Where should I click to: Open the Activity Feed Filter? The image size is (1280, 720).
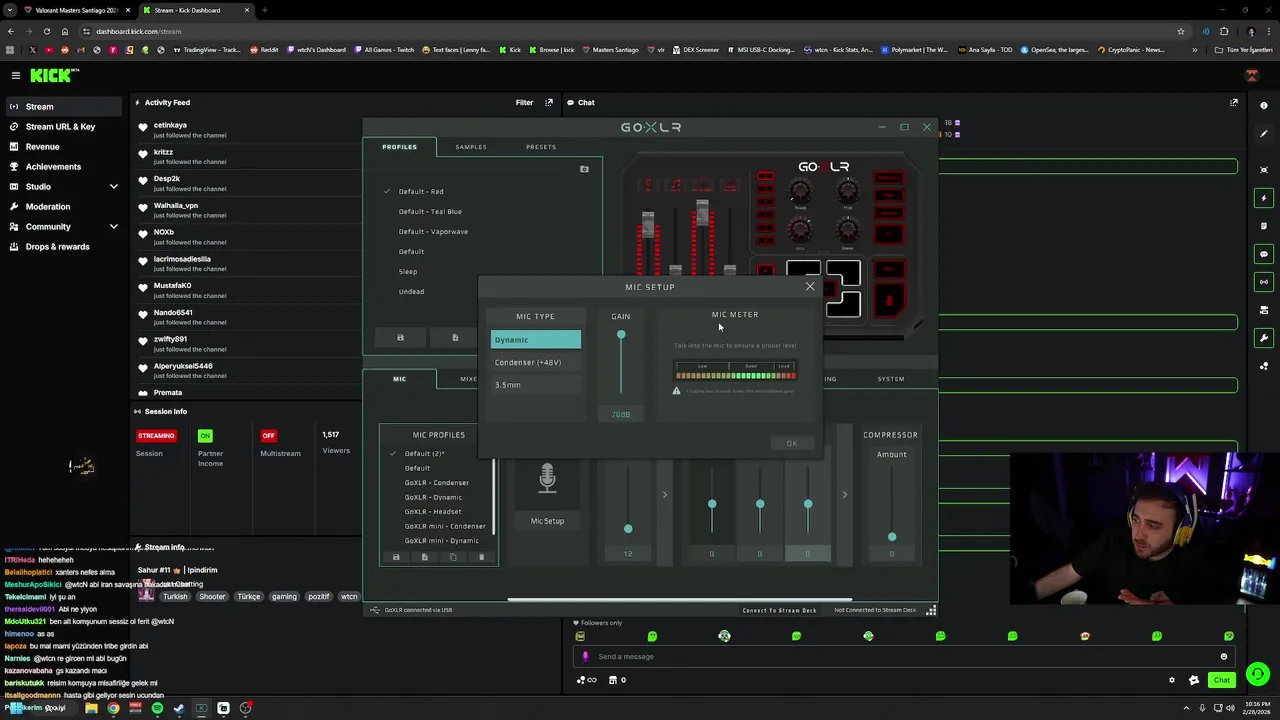524,102
